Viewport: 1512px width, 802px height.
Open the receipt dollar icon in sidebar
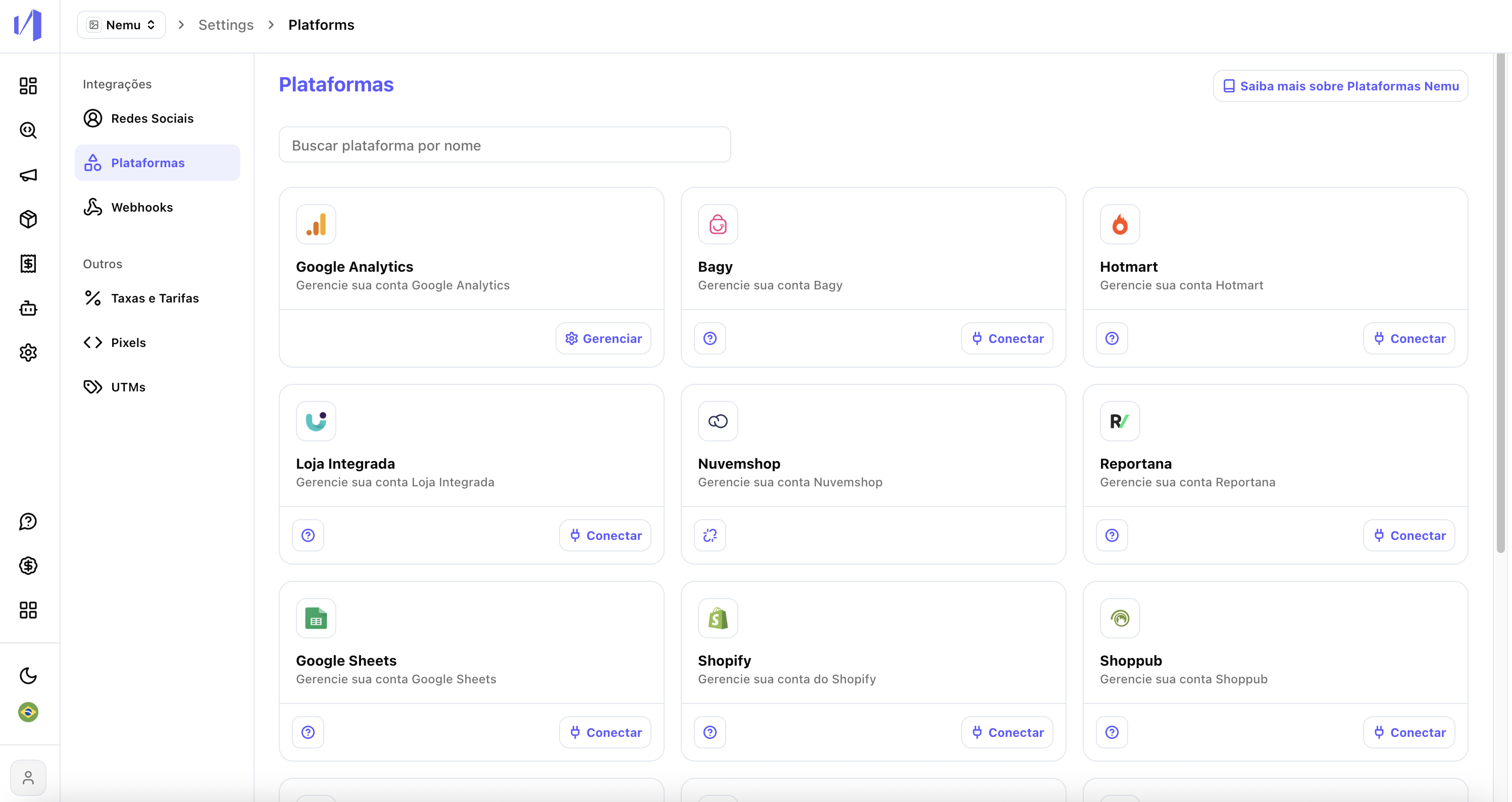(28, 264)
